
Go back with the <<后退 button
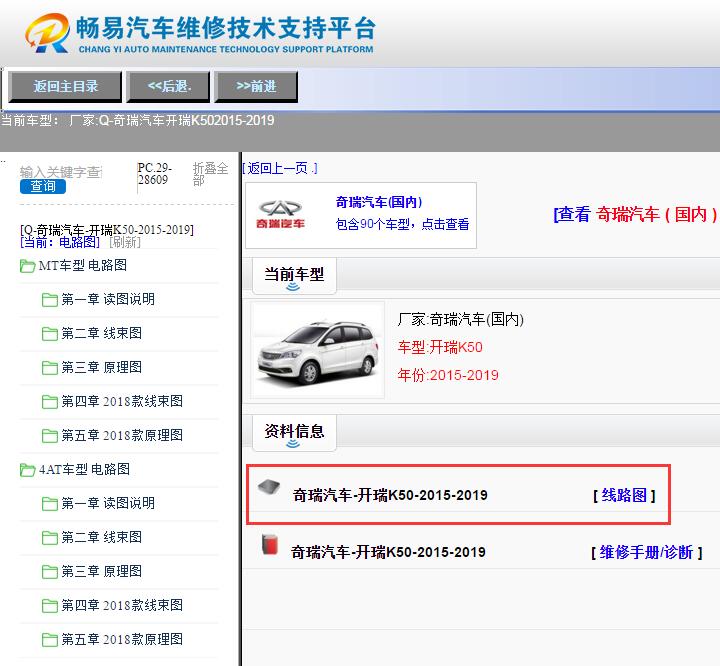pyautogui.click(x=169, y=86)
